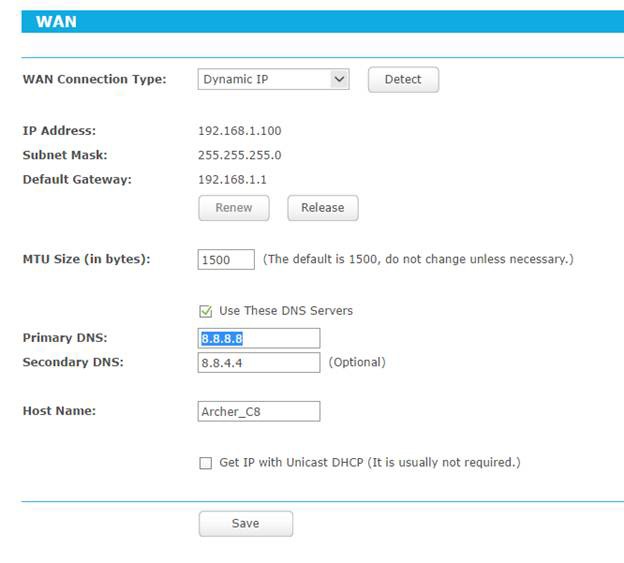Viewport: 624px width, 563px height.
Task: Click the subnet mask value 255.255.255.0
Action: pos(240,155)
